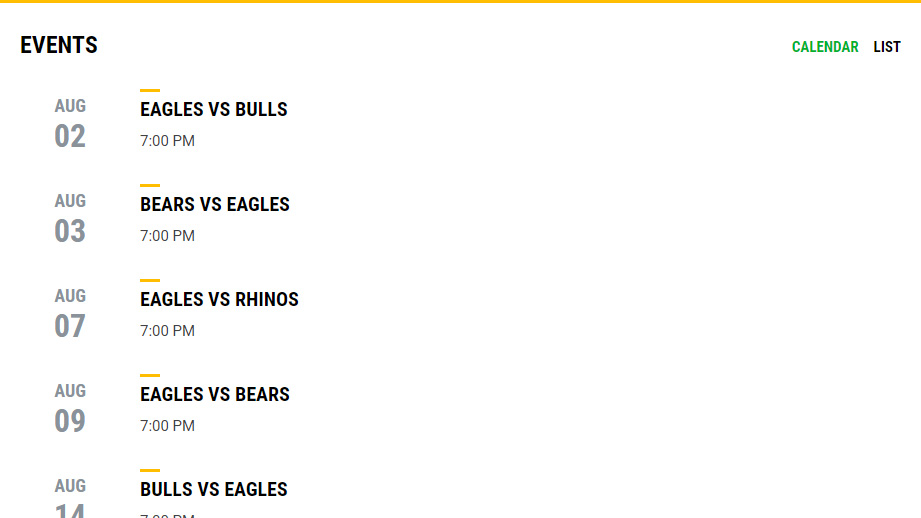
Task: Click the 7:00 PM time under Eagles vs Bulls
Action: click(x=167, y=141)
